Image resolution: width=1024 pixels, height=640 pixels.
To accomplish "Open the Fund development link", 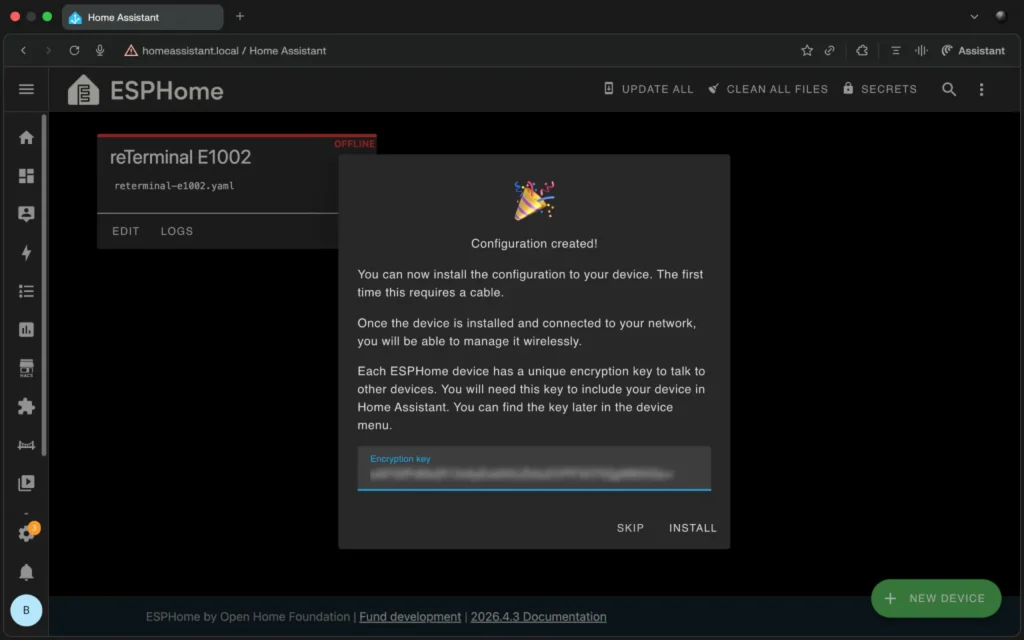I will pos(409,616).
